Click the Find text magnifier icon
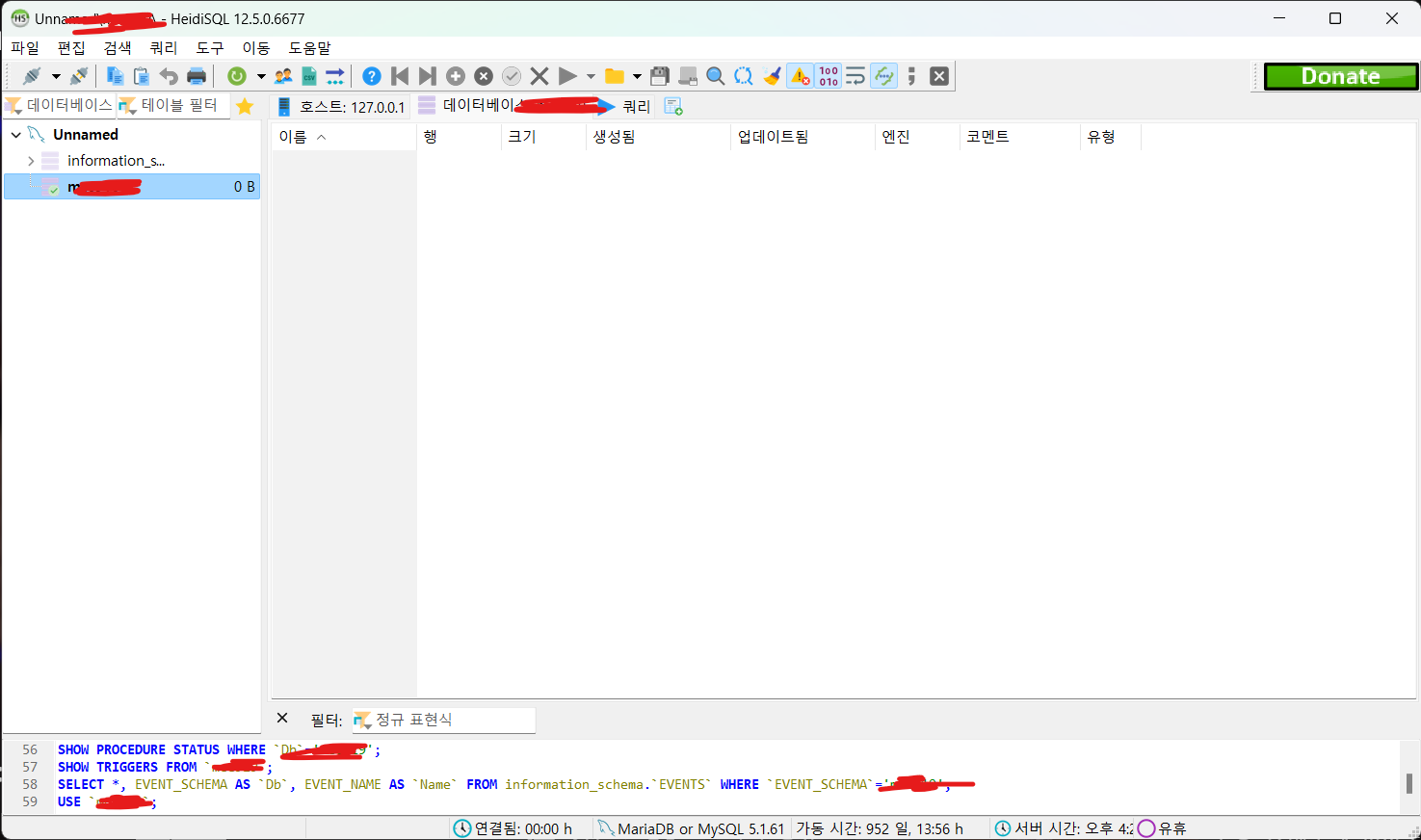Image resolution: width=1421 pixels, height=840 pixels. point(715,75)
